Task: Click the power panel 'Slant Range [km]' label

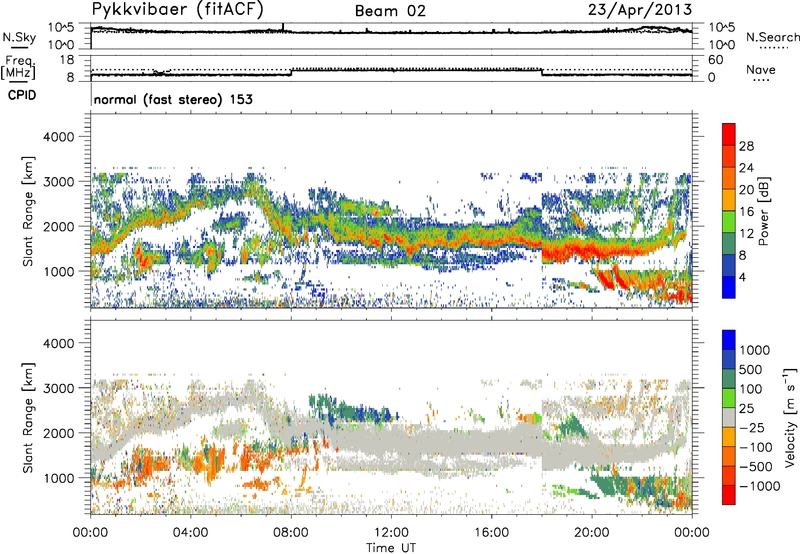Action: [x=28, y=211]
